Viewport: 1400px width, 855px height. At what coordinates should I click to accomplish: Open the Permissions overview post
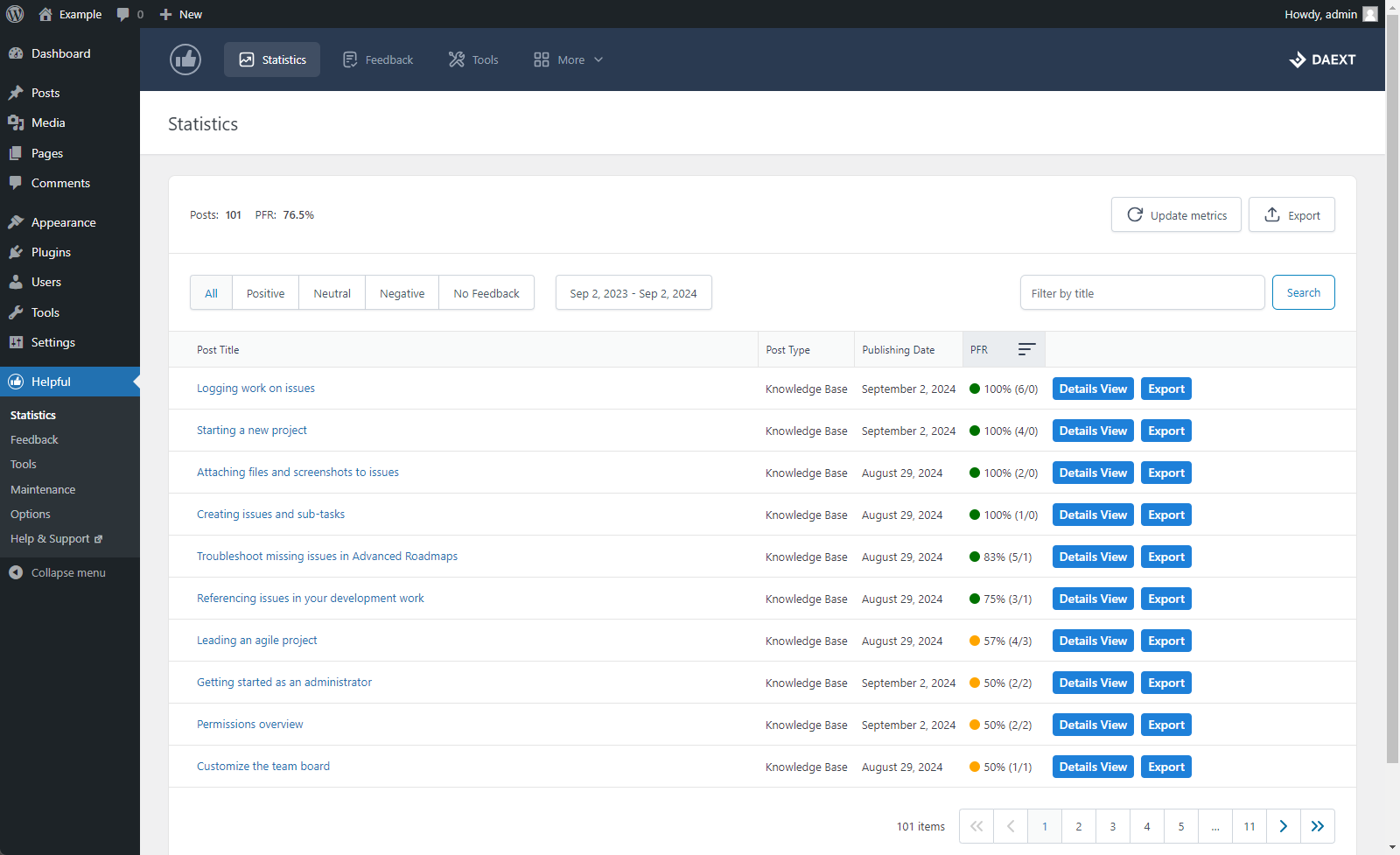(x=250, y=725)
